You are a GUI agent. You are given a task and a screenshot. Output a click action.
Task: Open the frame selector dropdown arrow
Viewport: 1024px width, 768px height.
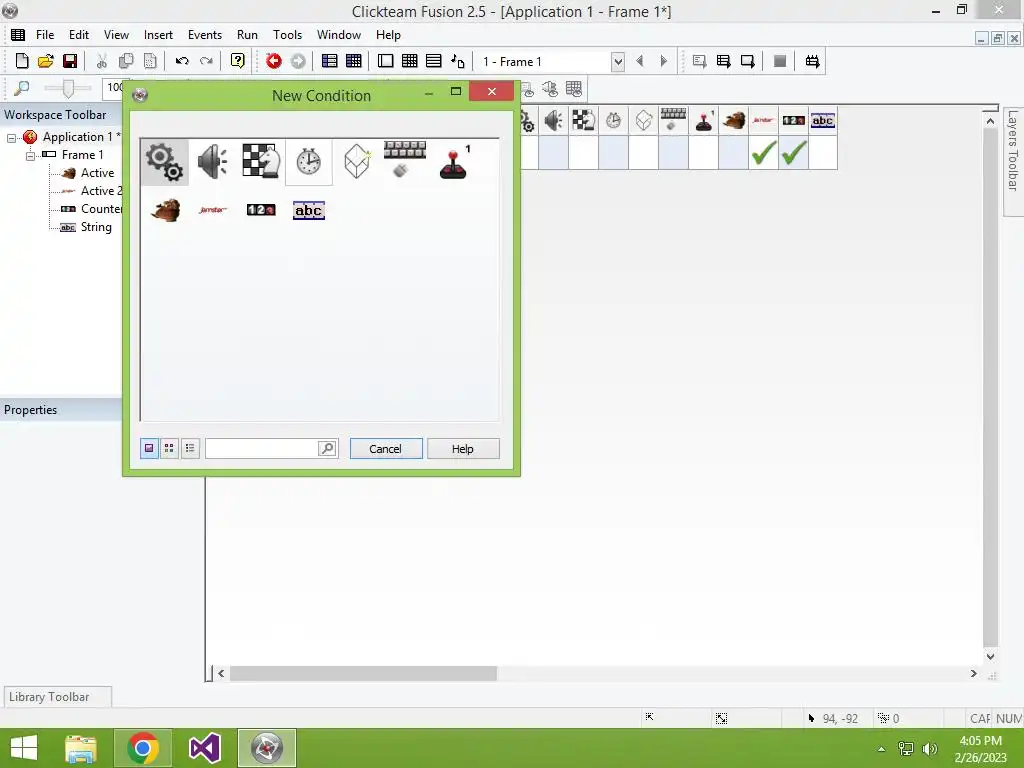click(x=618, y=62)
